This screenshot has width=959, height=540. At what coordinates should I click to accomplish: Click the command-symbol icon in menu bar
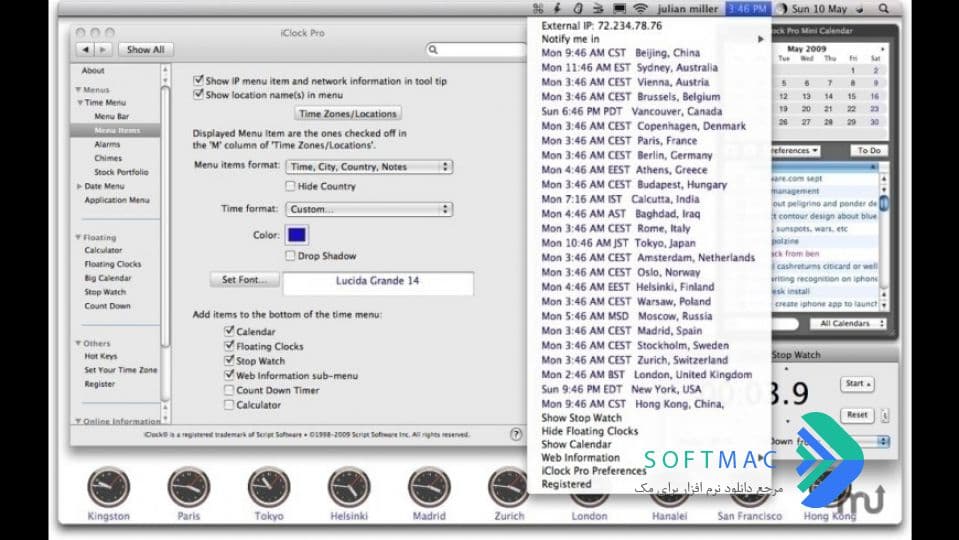(538, 9)
